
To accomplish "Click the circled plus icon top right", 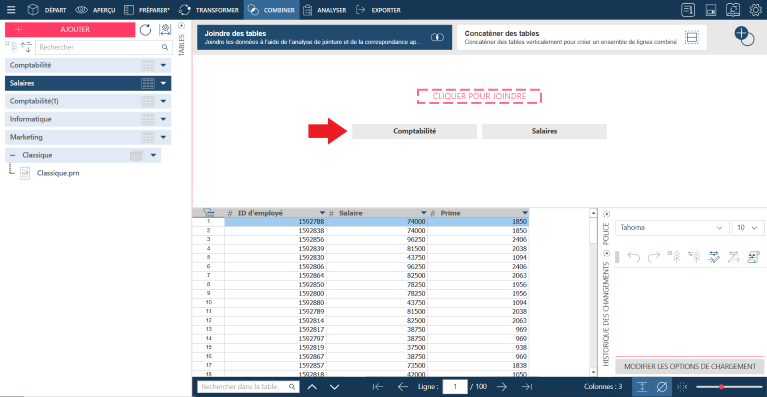I will tap(744, 36).
